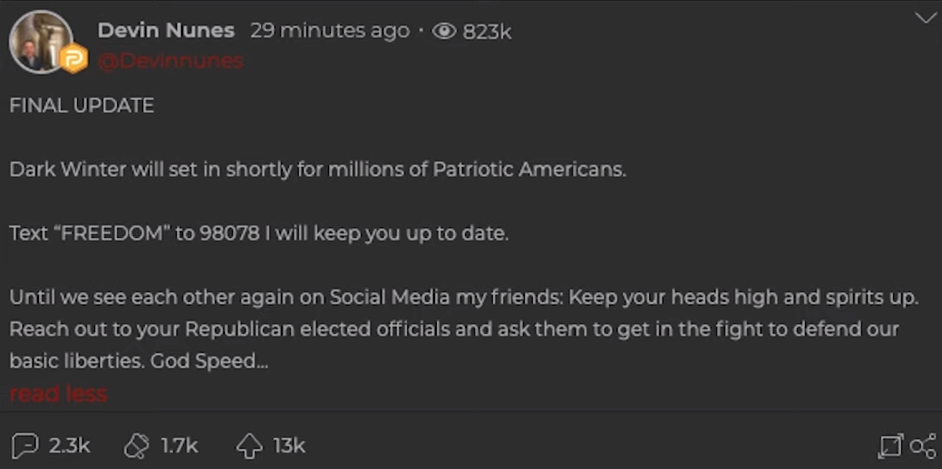Expand the post options chevron
Screen dimensions: 942x469
925,17
